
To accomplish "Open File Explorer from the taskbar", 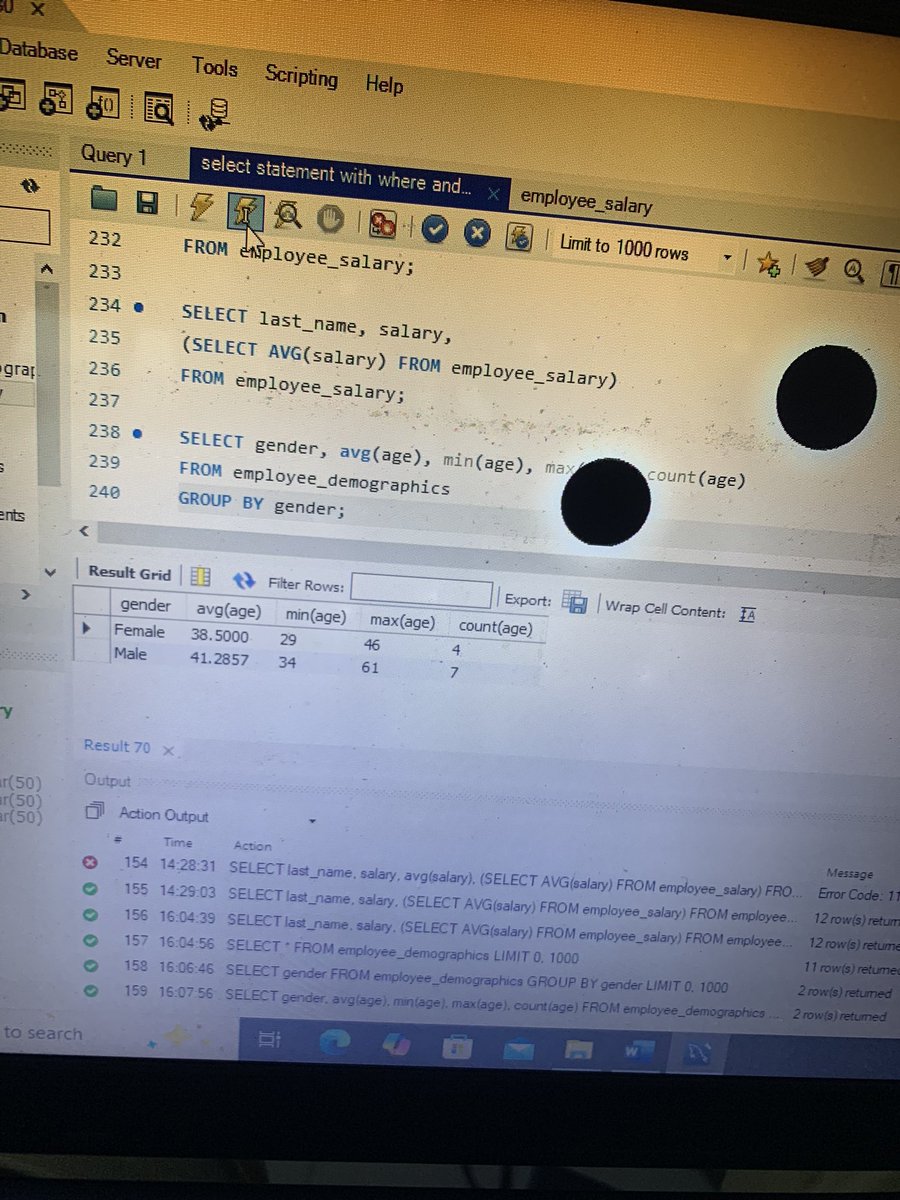I will pyautogui.click(x=578, y=1049).
